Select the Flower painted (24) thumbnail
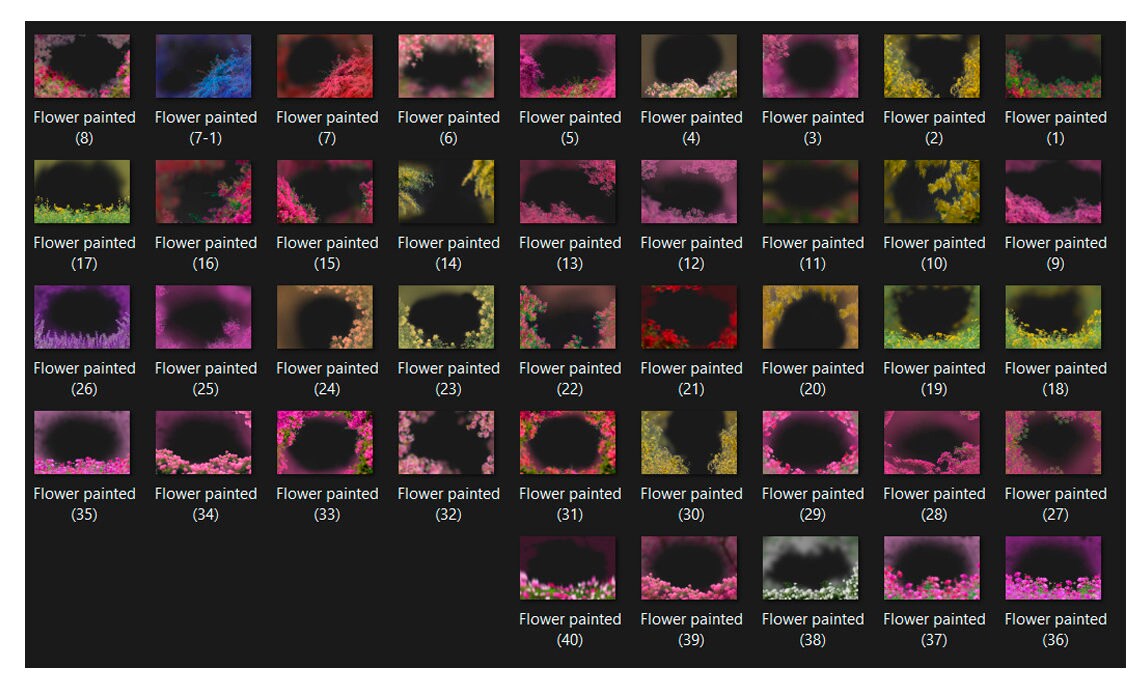1147x694 pixels. (325, 317)
